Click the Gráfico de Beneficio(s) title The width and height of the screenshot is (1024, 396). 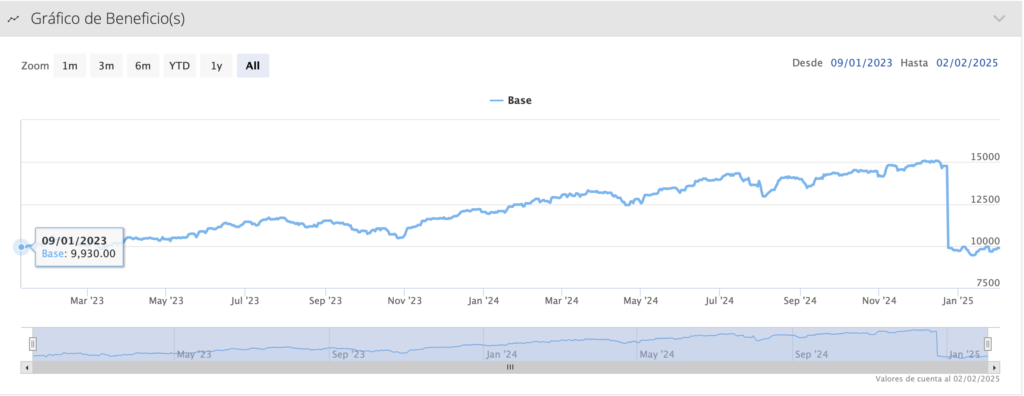click(x=108, y=20)
